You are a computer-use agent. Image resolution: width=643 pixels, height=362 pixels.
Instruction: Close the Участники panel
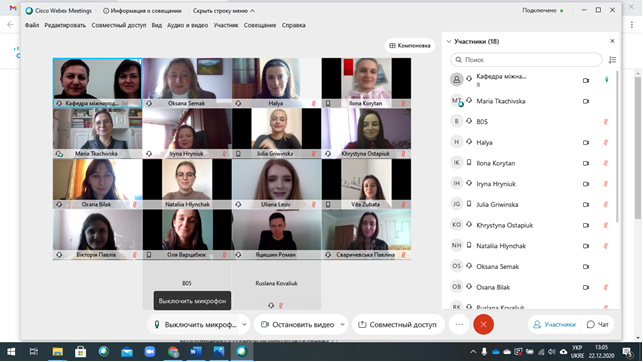click(612, 41)
